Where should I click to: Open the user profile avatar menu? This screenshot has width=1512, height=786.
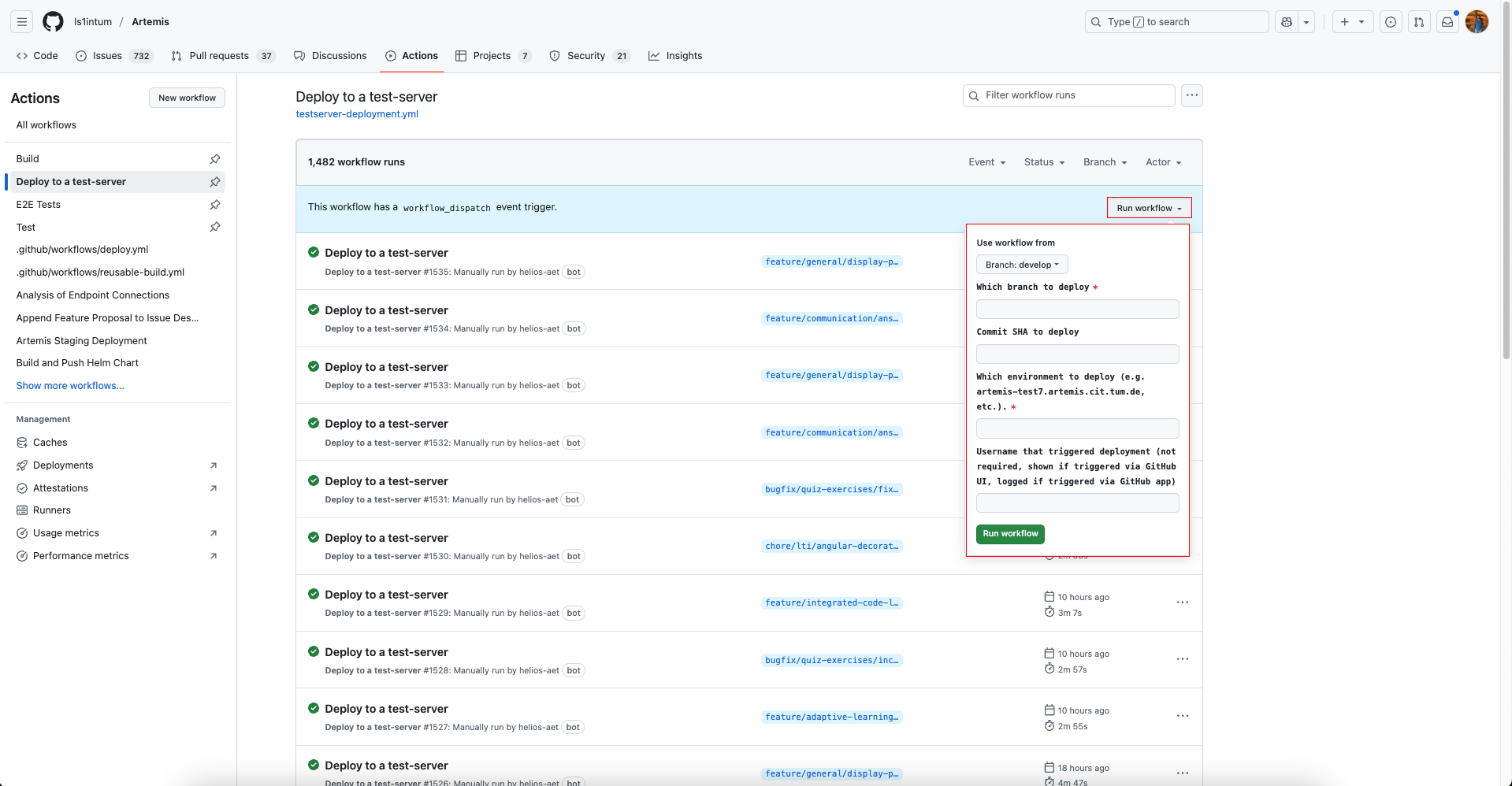[x=1477, y=22]
